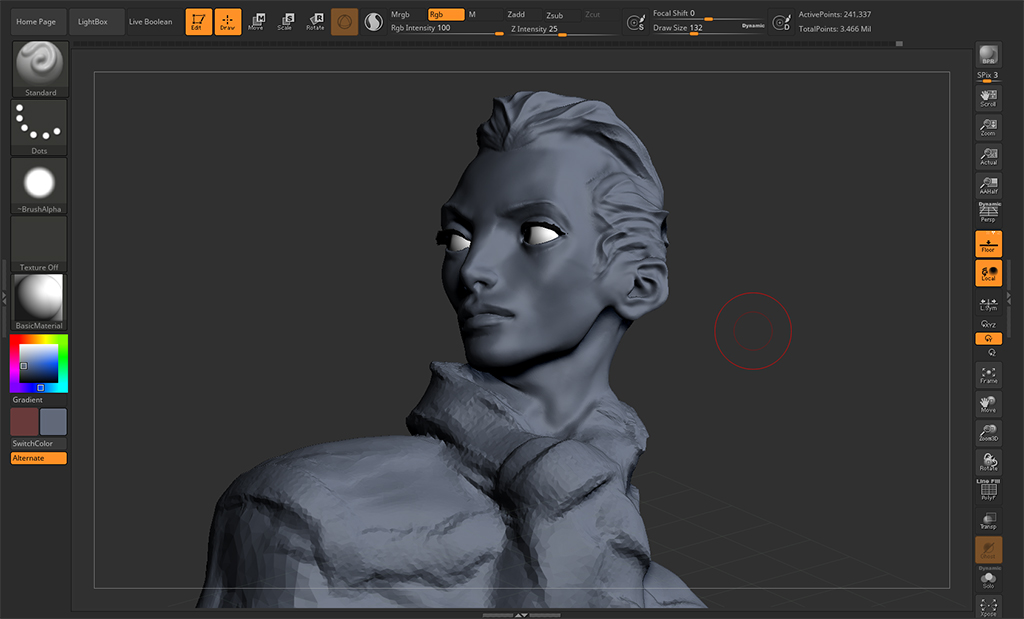1024x619 pixels.
Task: Click the brush D icon near ActivePoints
Action: pyautogui.click(x=781, y=23)
